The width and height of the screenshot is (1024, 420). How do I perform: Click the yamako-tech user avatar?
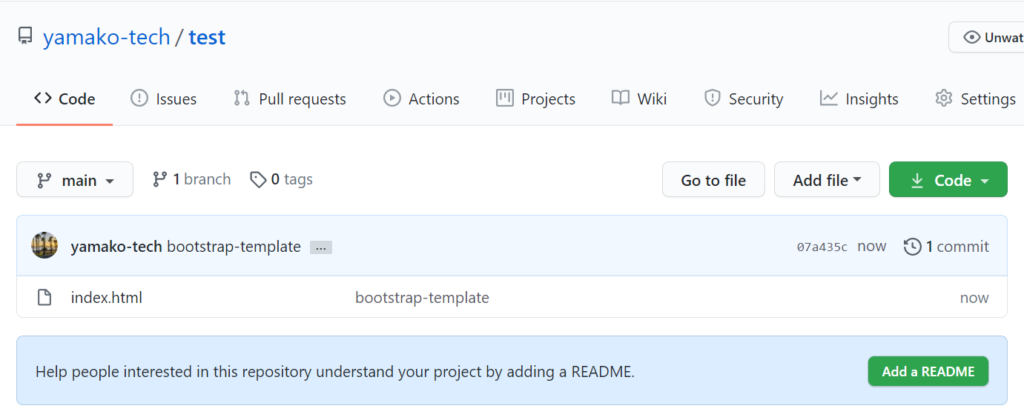[44, 246]
